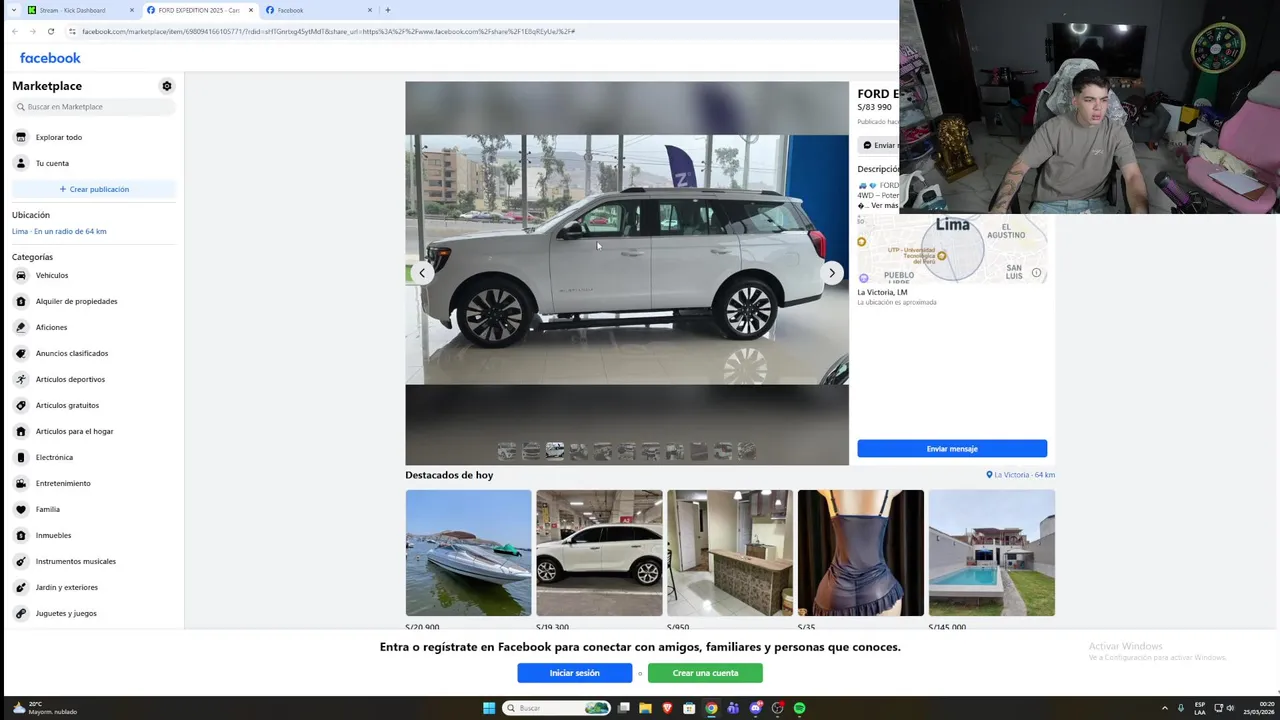This screenshot has width=1280, height=720.
Task: Click weather widget 20°C on taskbar
Action: [45, 708]
